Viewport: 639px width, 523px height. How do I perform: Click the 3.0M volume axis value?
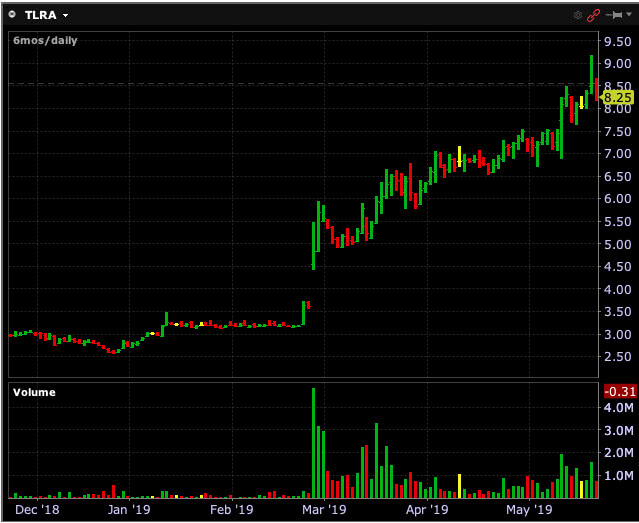(x=619, y=430)
